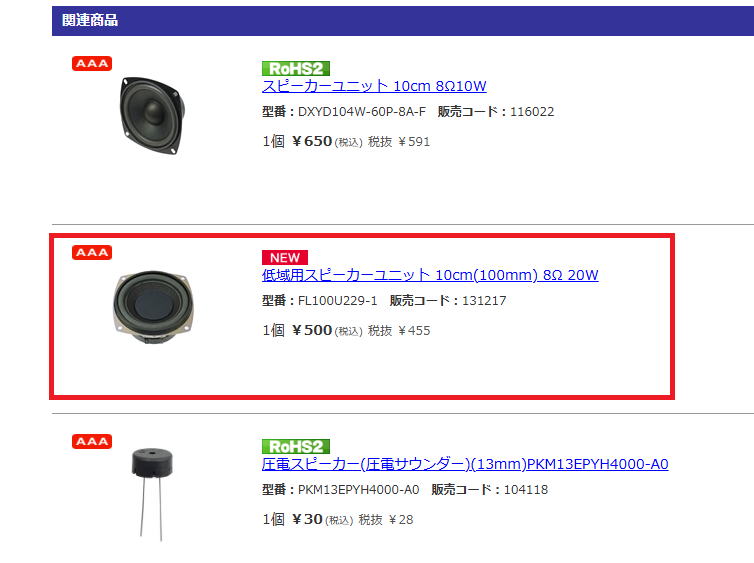Click the AAA badge on the piezo sounder item
Screen dimensions: 754x563
click(x=92, y=441)
